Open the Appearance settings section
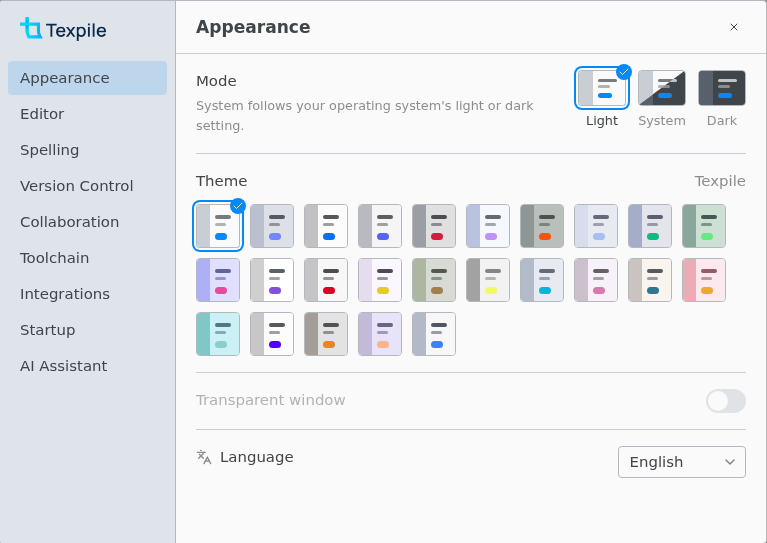 88,78
